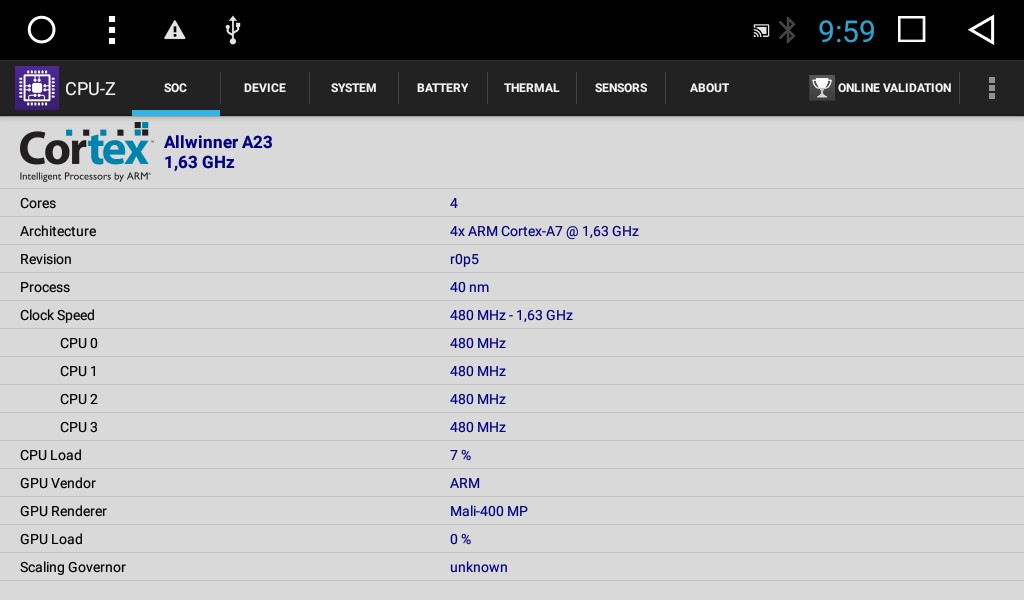This screenshot has width=1024, height=600.
Task: Open the system menu three-dot icon in status bar
Action: point(112,30)
